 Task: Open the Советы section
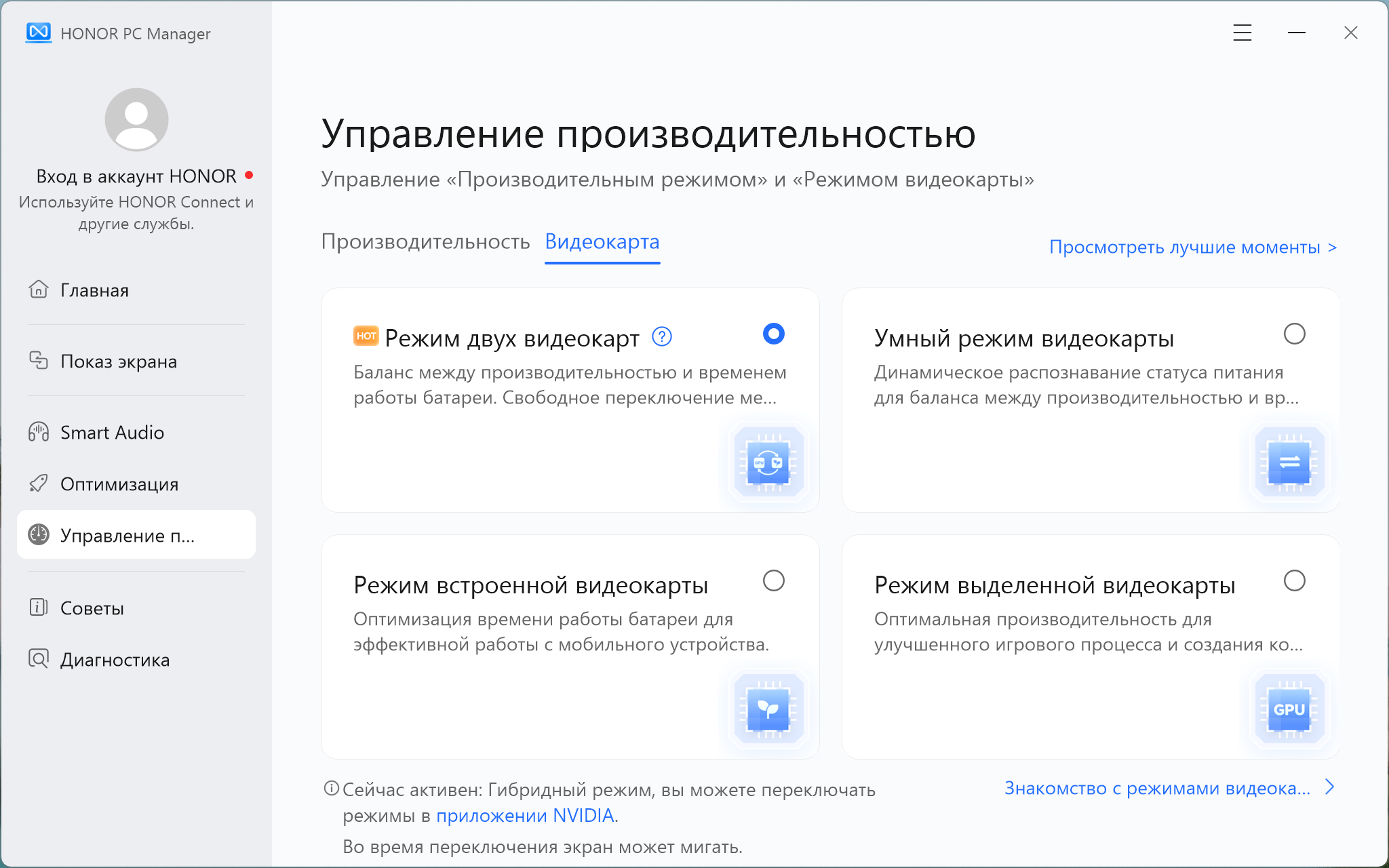click(92, 608)
